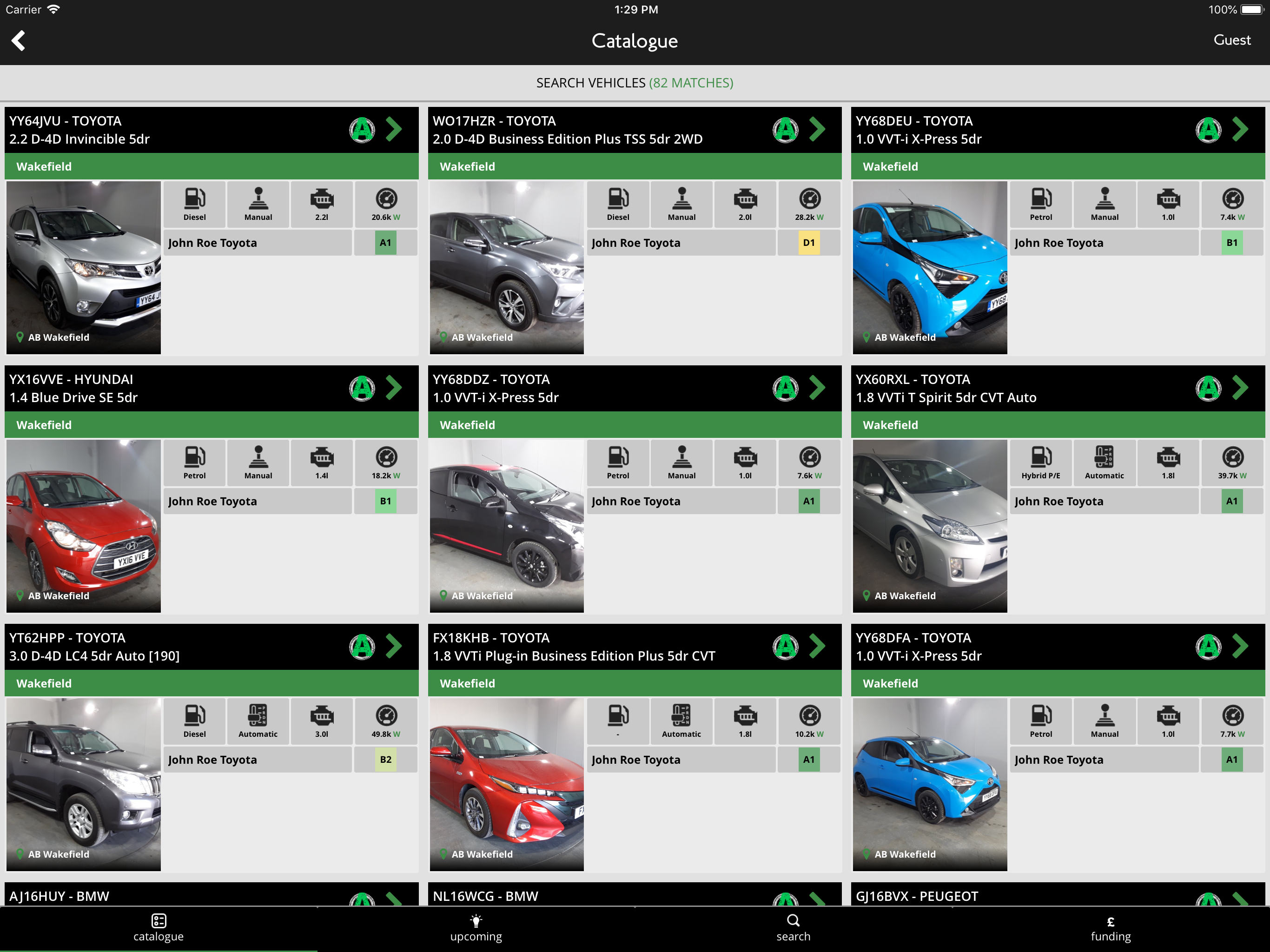
Task: Open YY64JVU Toyota details chevron
Action: pyautogui.click(x=394, y=129)
